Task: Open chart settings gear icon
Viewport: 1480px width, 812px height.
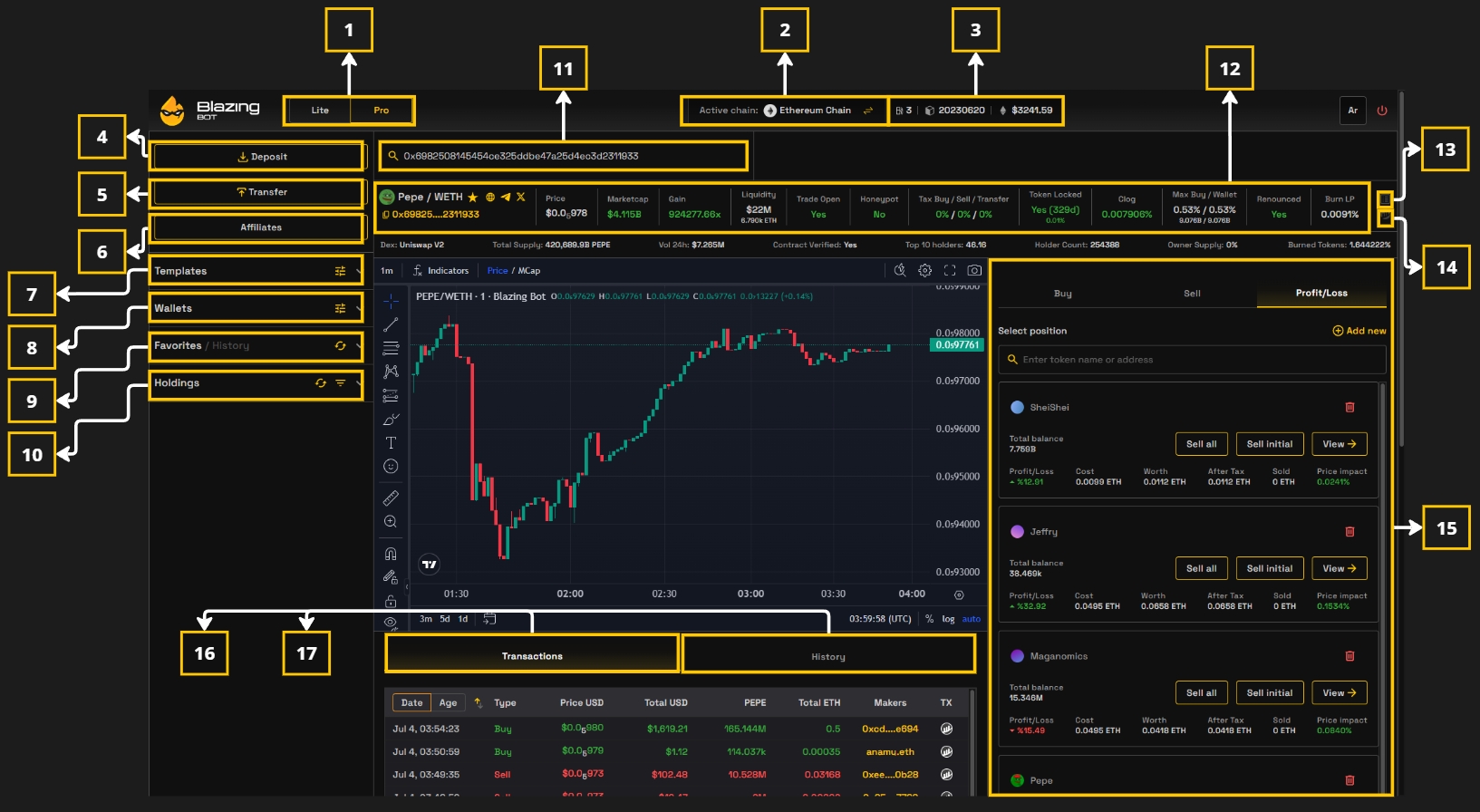Action: click(924, 270)
